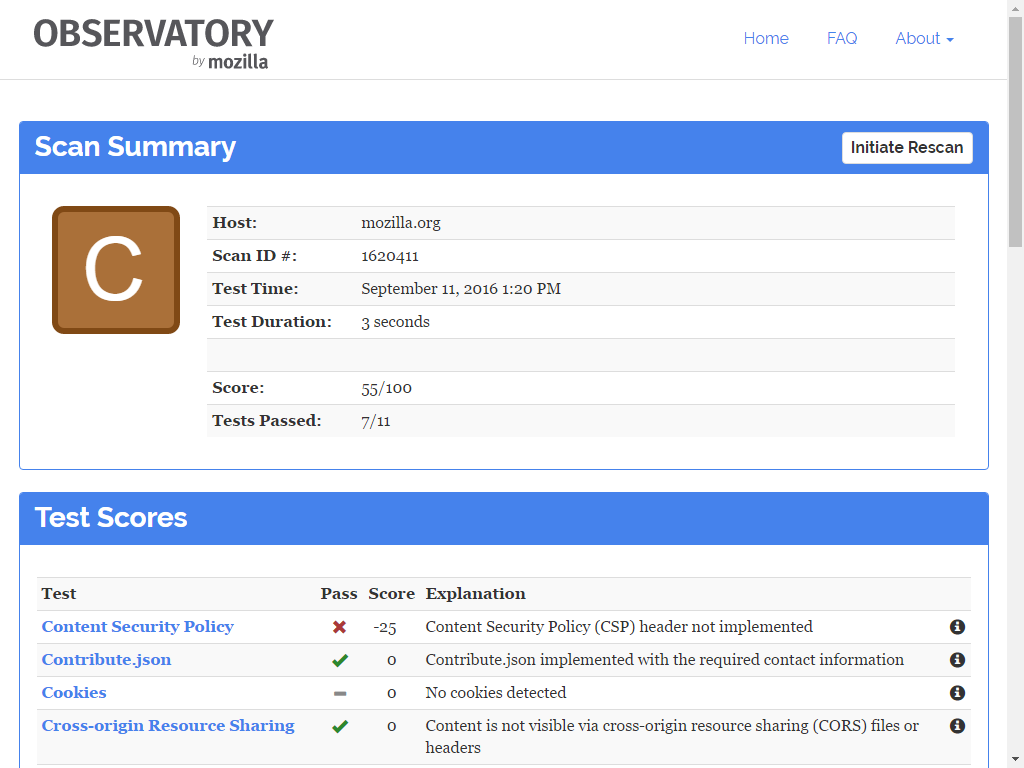The image size is (1024, 768).
Task: Click the green checkmark for Contribute.json
Action: [x=340, y=660]
